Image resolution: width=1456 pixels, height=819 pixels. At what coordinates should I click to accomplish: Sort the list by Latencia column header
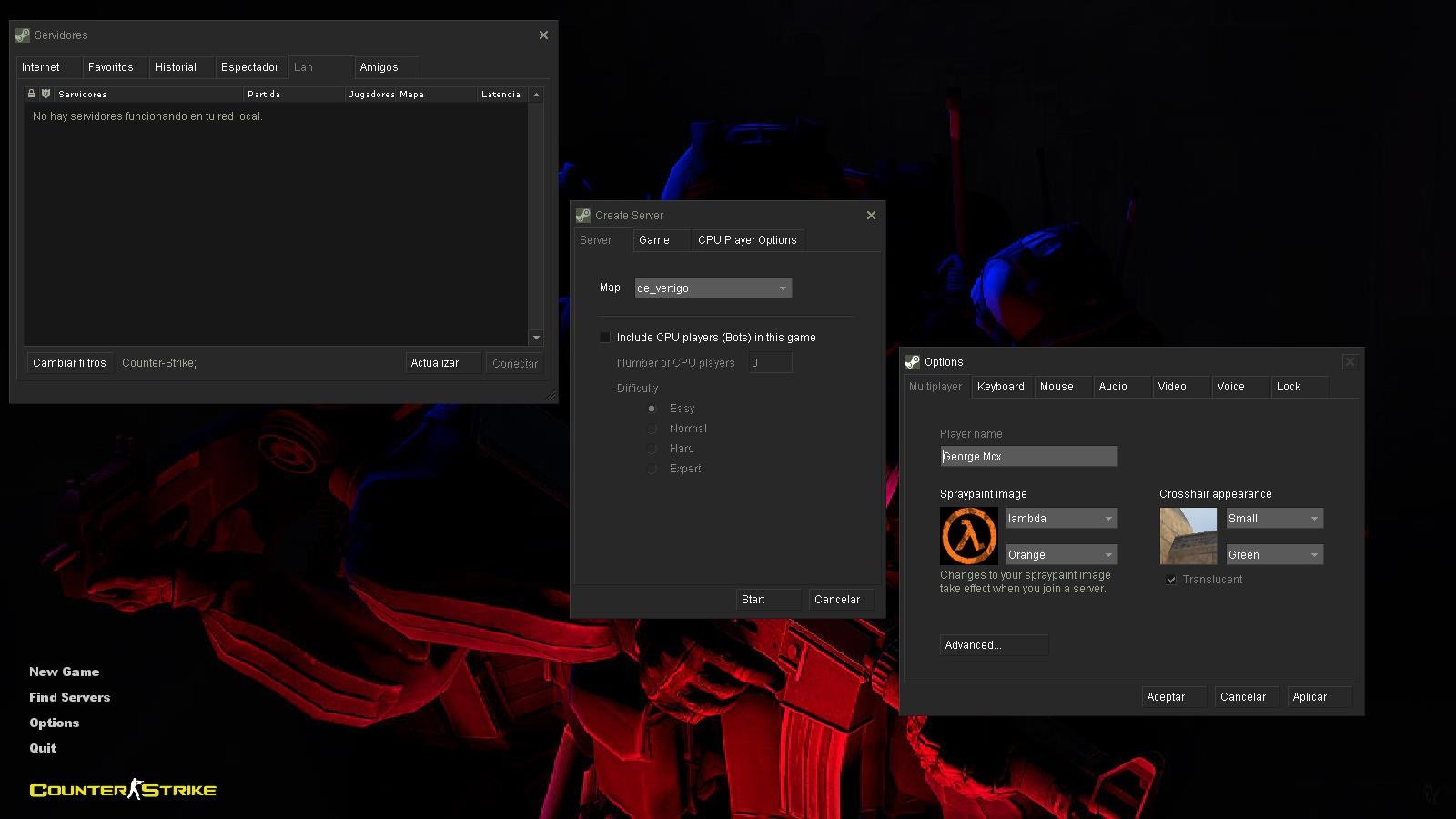[x=502, y=95]
